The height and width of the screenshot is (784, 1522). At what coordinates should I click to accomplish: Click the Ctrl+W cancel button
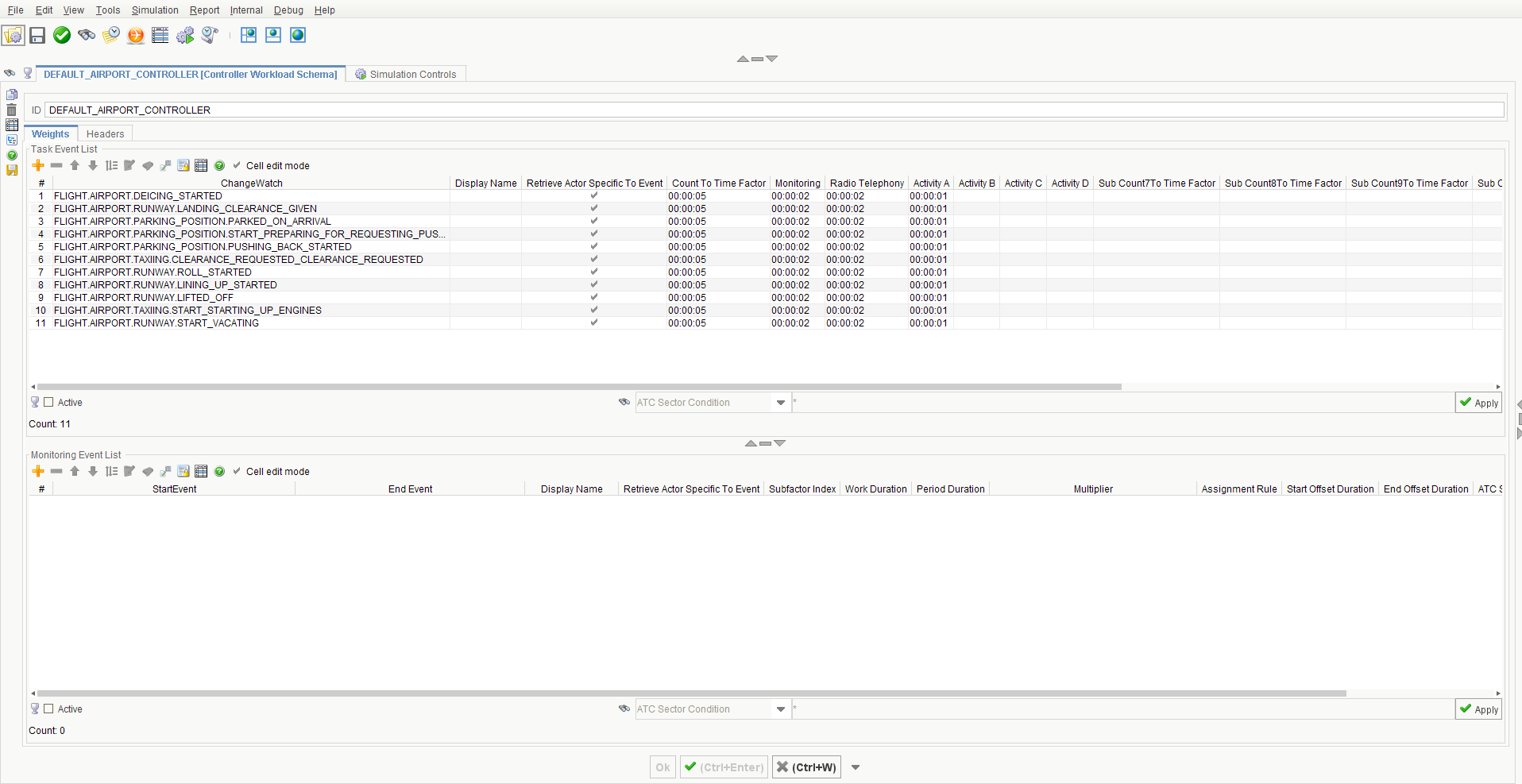[x=805, y=767]
